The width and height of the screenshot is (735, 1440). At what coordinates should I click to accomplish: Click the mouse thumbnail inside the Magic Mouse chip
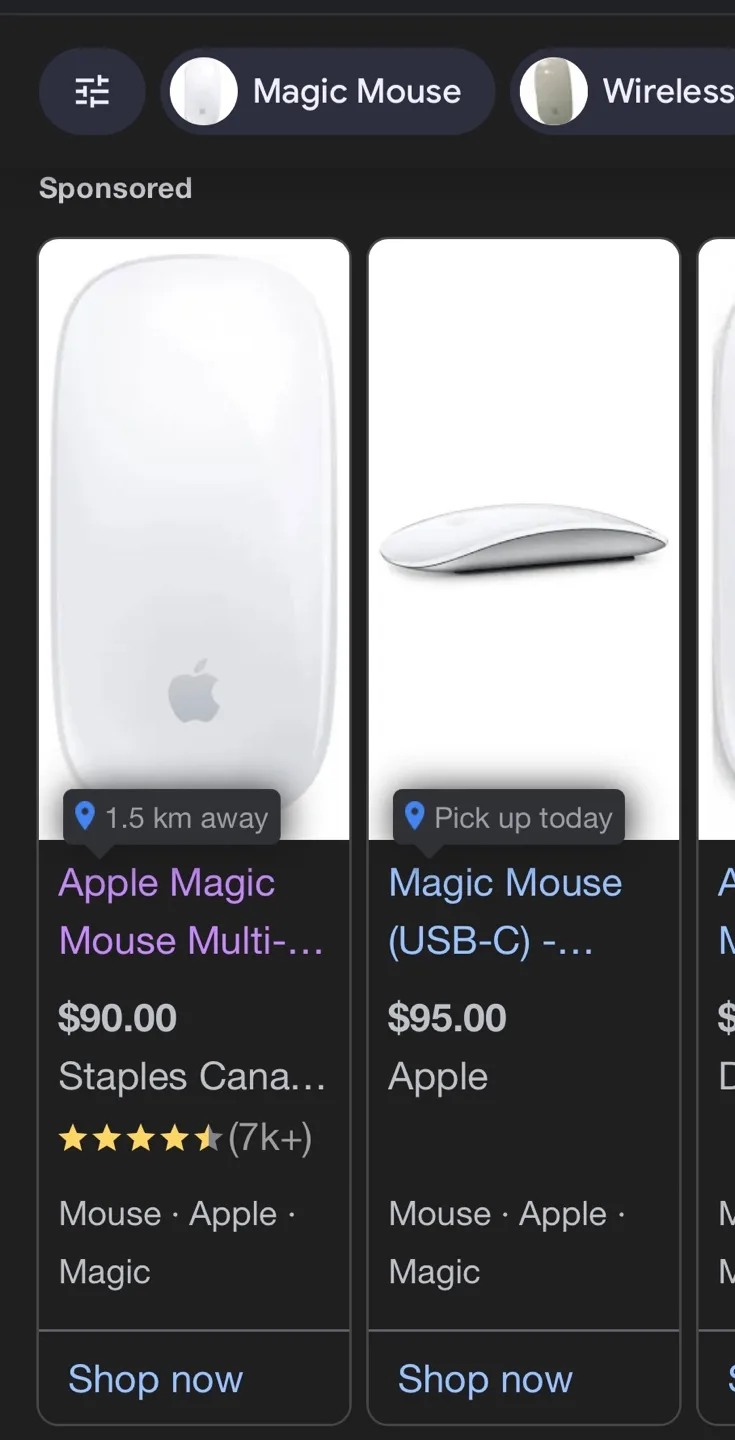[x=204, y=91]
